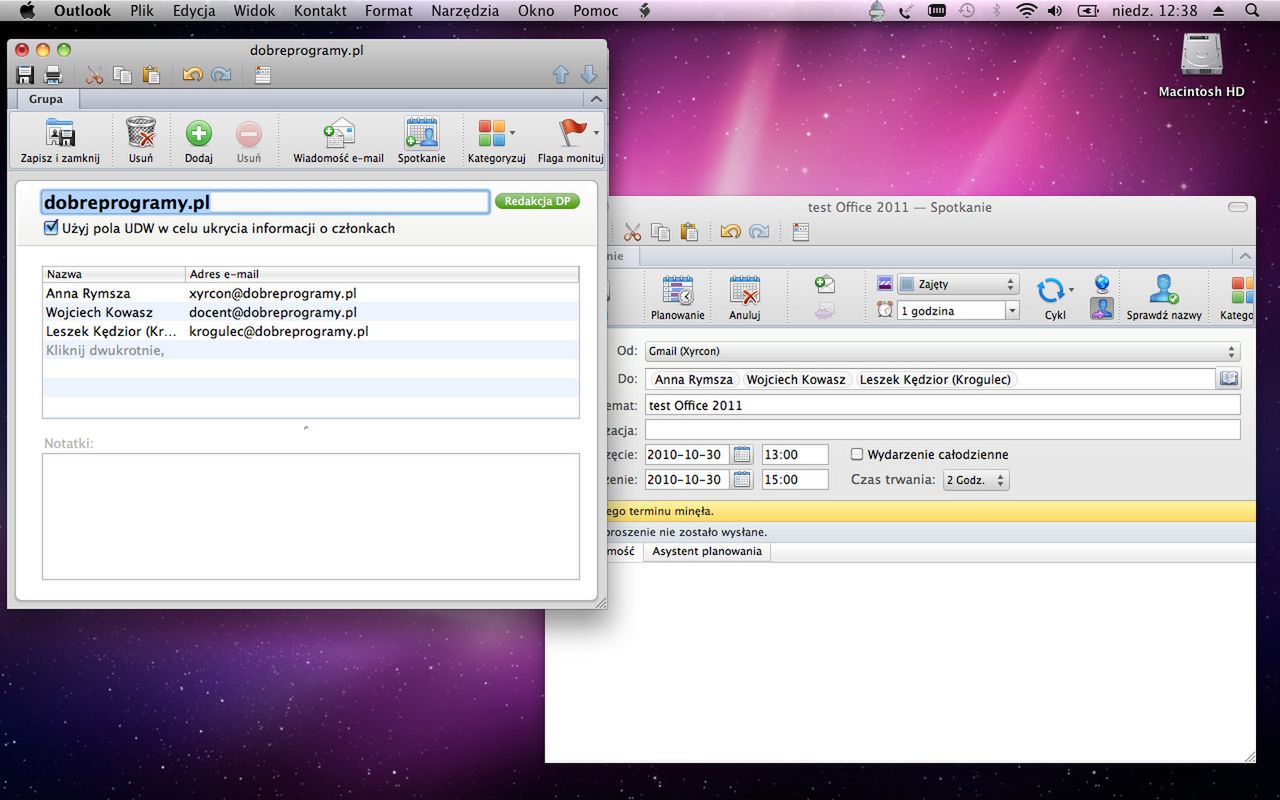Screen dimensions: 1280x800
Task: Click Anuluj to cancel the meeting
Action: 745,298
